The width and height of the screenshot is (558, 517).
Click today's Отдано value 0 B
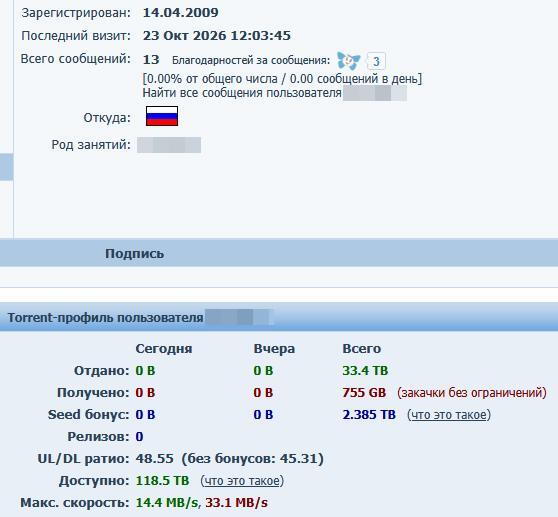[x=145, y=371]
